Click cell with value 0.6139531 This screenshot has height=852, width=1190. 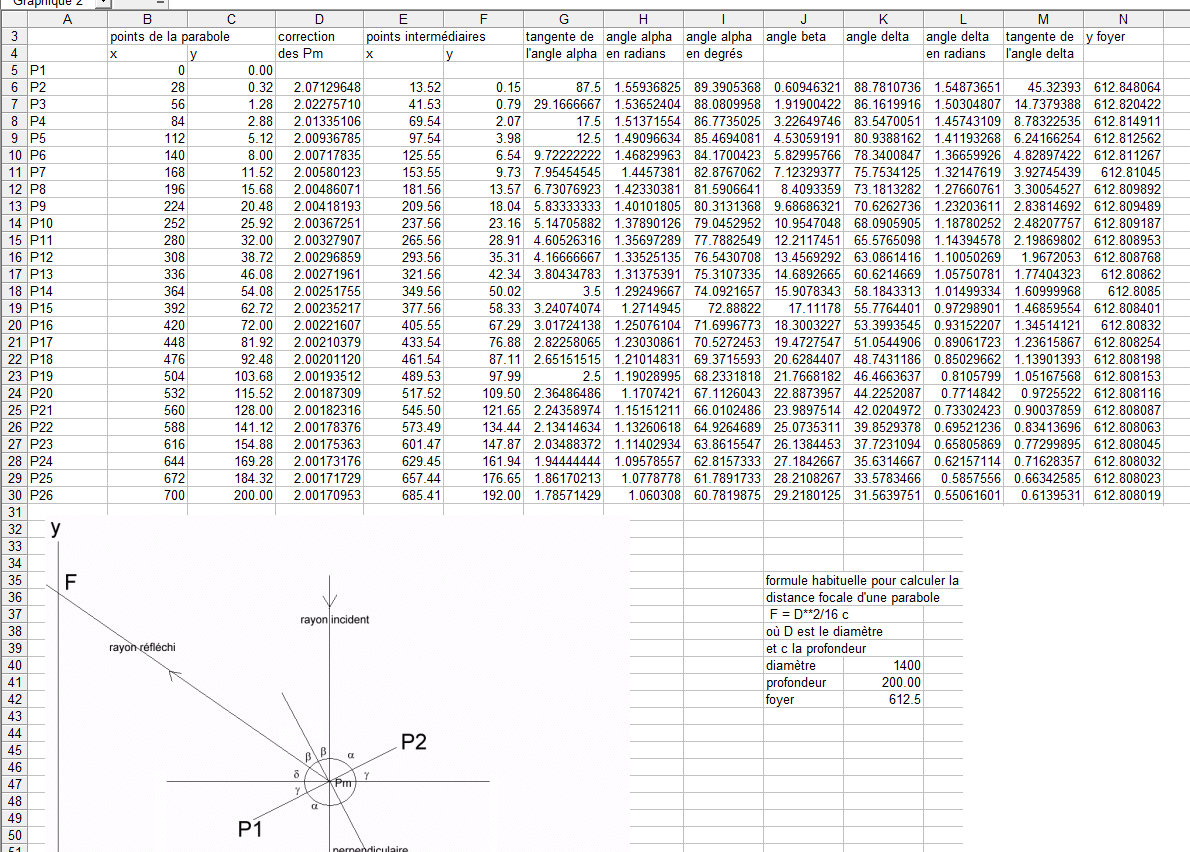[1044, 495]
